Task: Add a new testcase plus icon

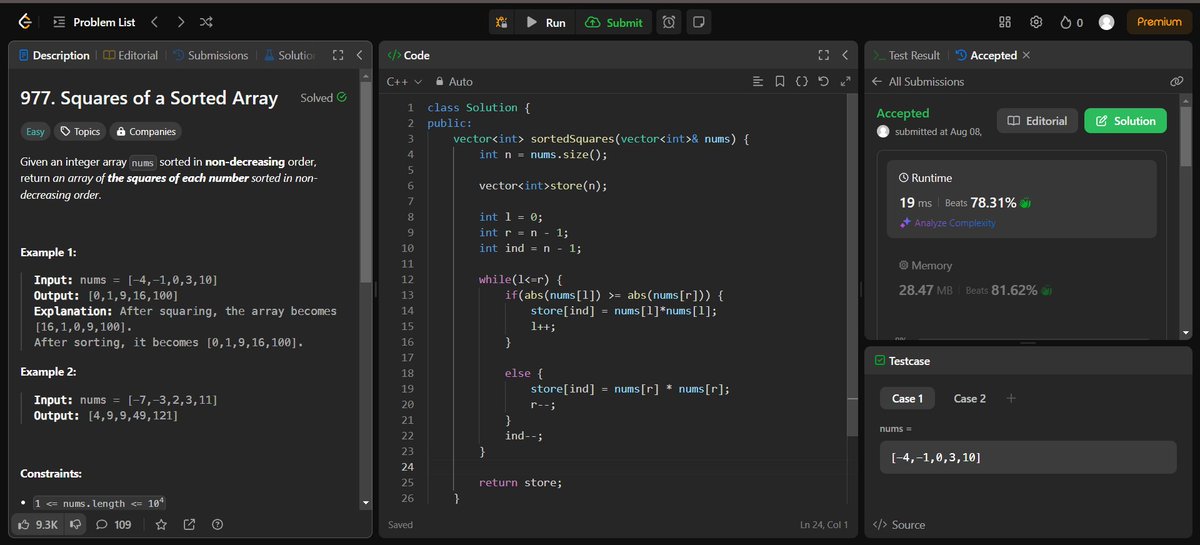Action: pyautogui.click(x=1011, y=398)
